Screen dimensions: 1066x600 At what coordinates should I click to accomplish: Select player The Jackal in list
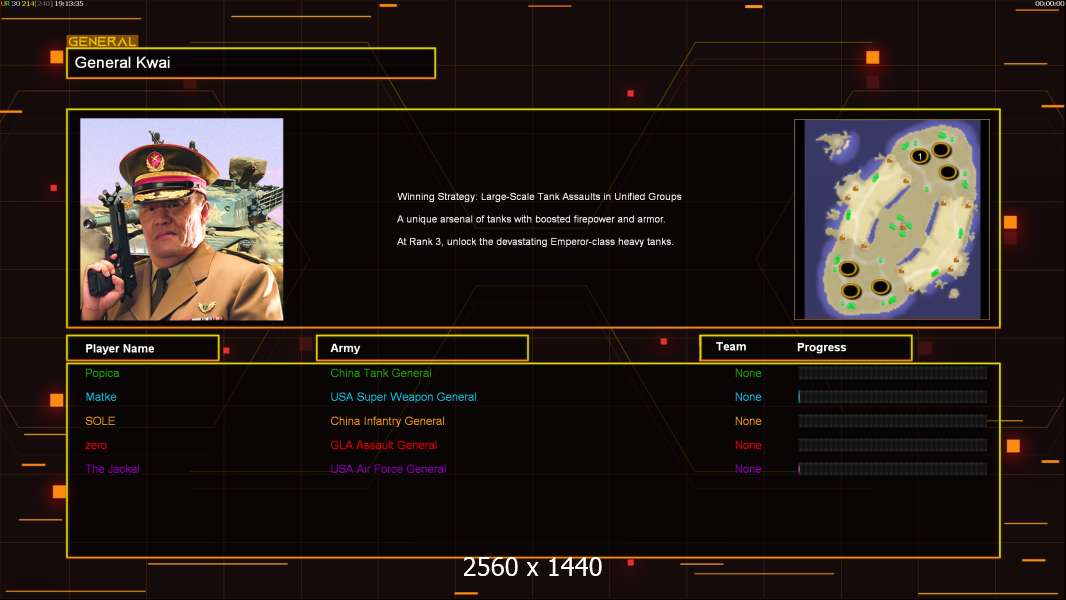pos(112,469)
